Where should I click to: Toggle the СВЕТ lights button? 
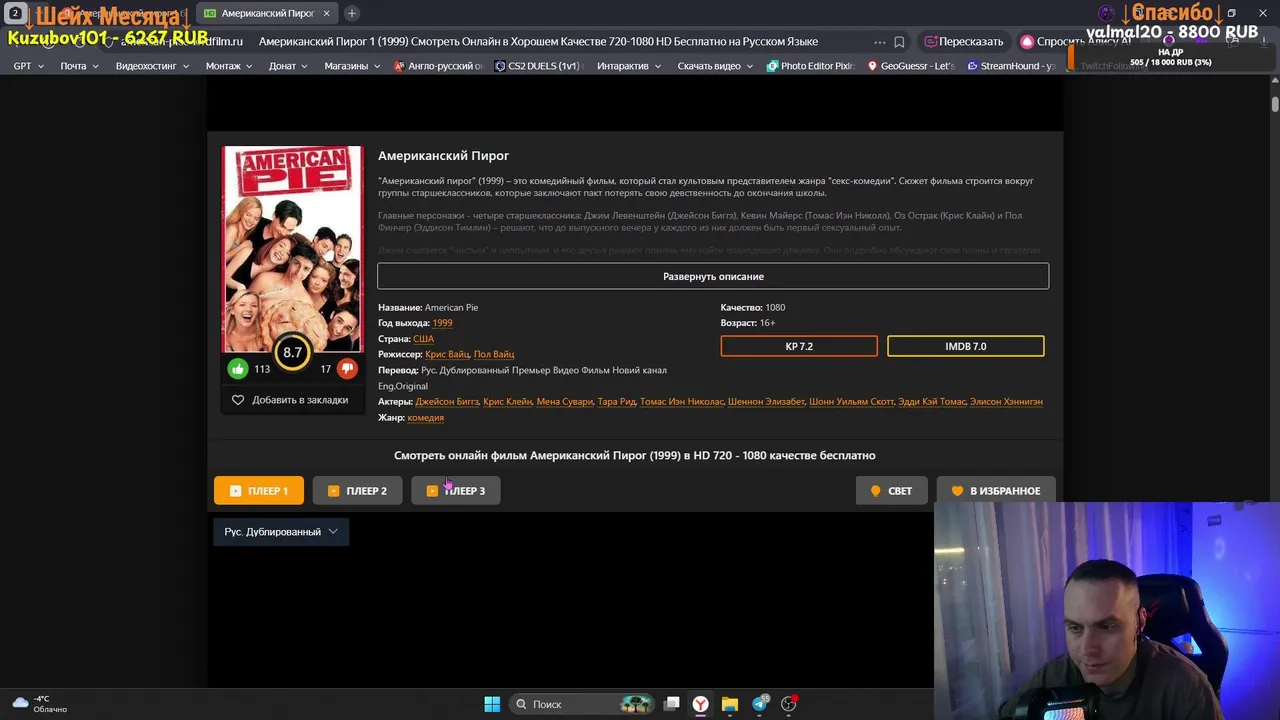click(x=891, y=491)
